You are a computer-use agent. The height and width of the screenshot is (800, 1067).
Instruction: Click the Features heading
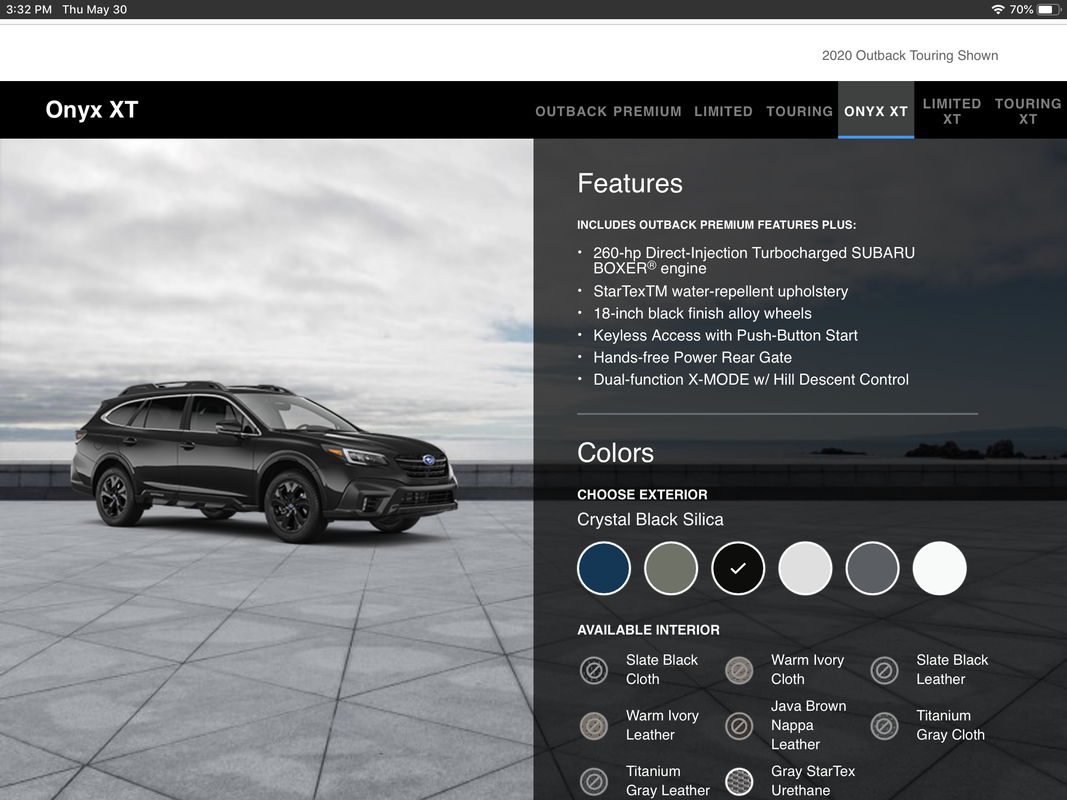click(x=629, y=184)
